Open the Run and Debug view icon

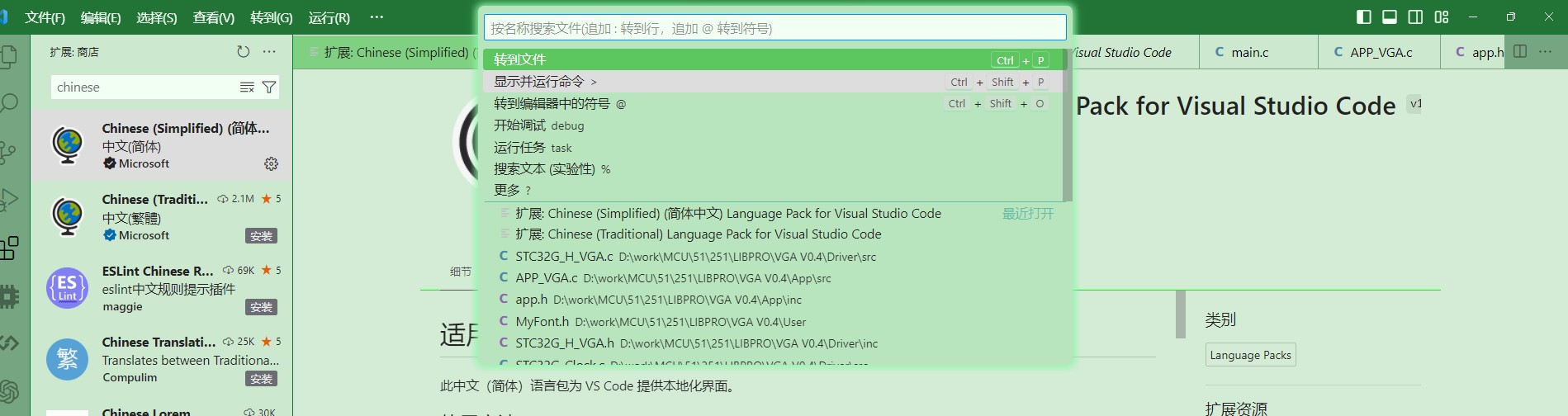point(8,200)
